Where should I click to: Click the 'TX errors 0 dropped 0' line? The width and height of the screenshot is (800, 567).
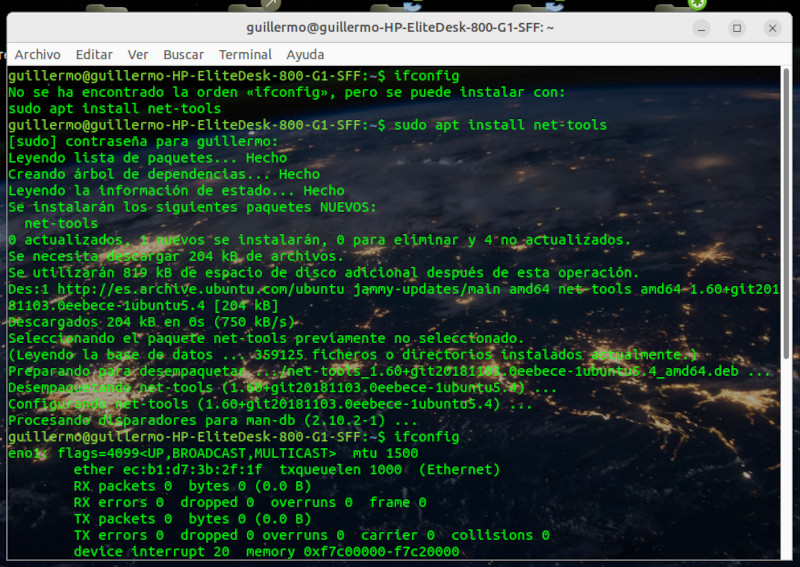pos(311,535)
